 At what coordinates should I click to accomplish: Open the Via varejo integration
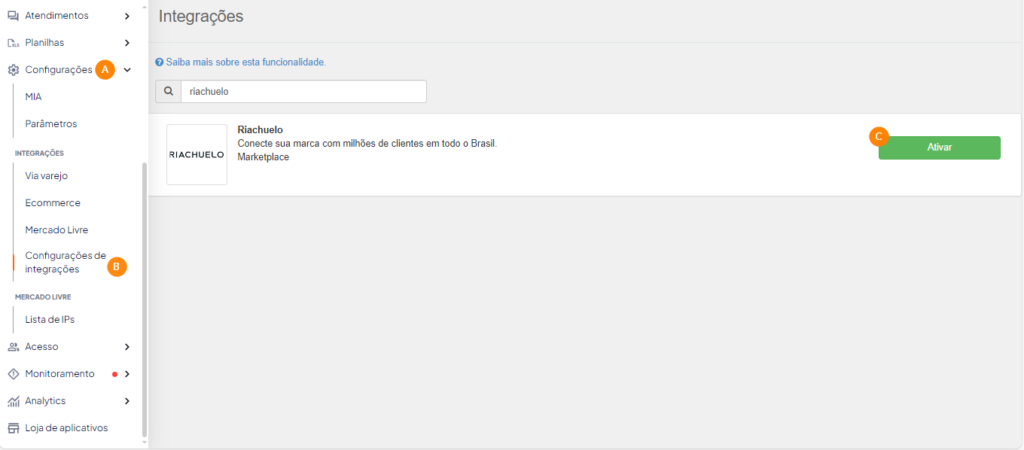pyautogui.click(x=46, y=176)
